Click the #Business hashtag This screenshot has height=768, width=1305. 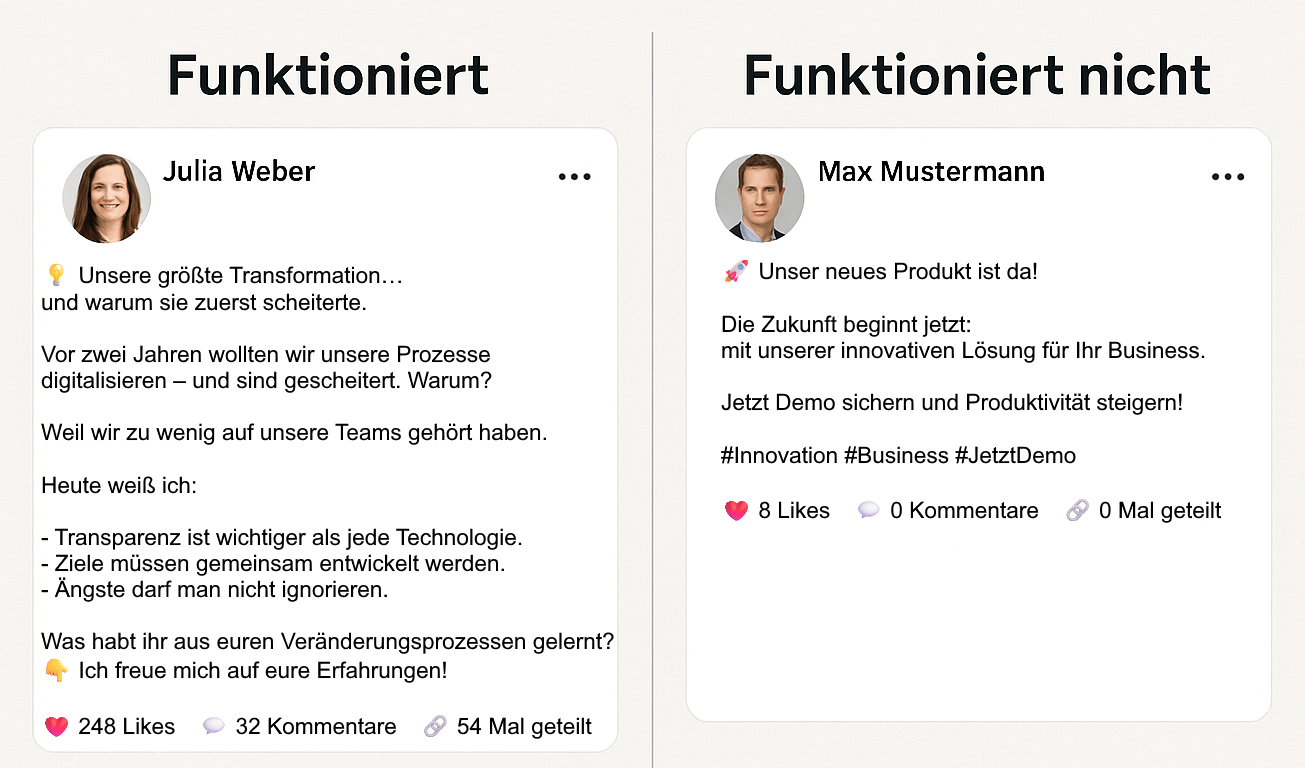pos(896,456)
